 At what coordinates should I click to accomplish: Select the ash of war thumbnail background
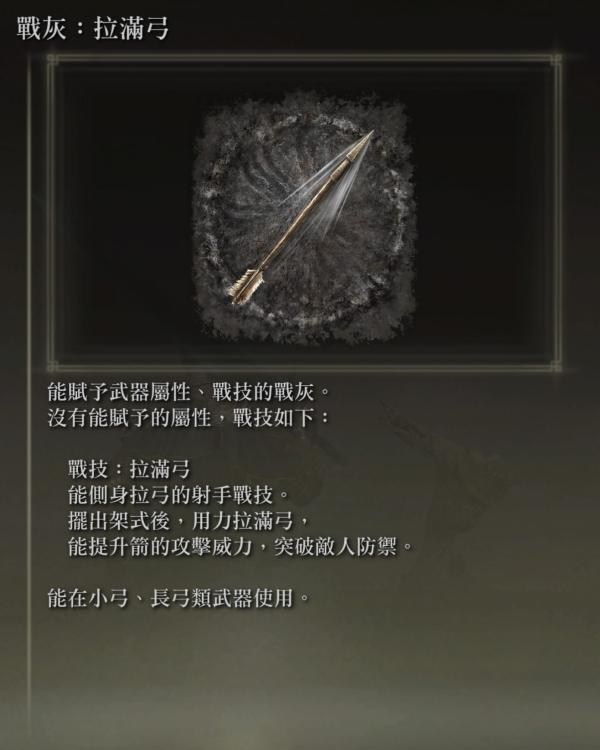304,219
